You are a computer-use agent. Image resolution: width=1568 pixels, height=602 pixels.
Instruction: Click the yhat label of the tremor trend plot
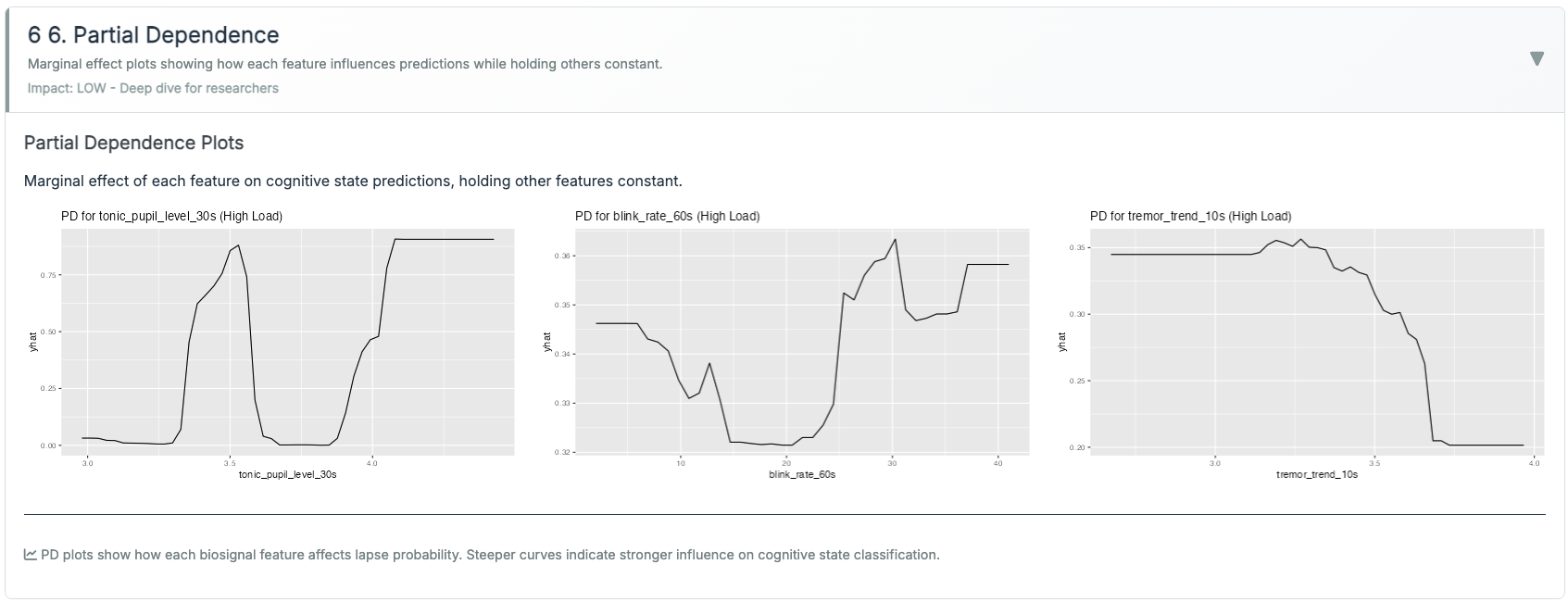point(1062,342)
